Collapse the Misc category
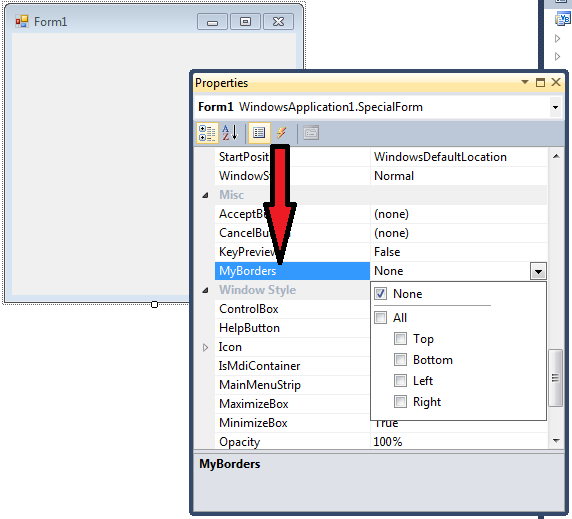This screenshot has height=519, width=572. point(205,195)
